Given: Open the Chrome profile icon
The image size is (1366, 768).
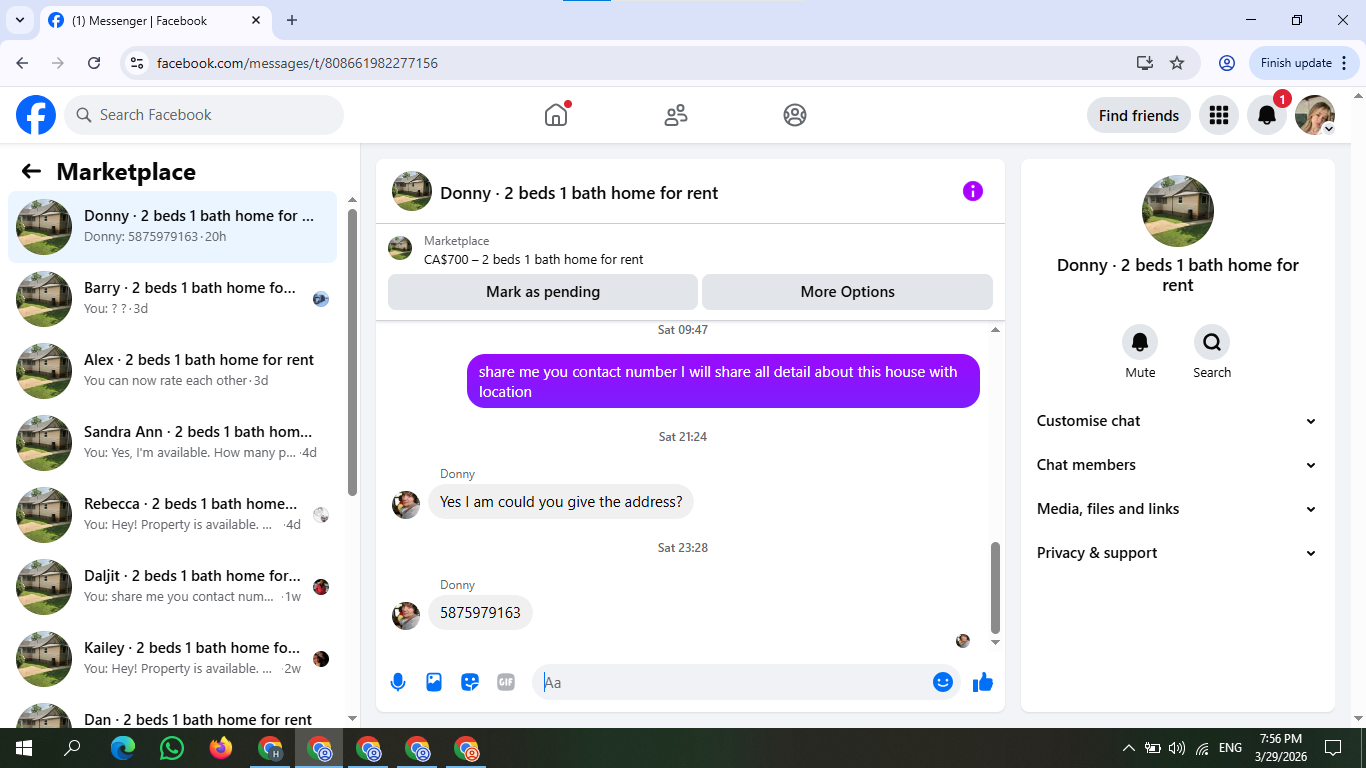Looking at the screenshot, I should coord(1227,63).
